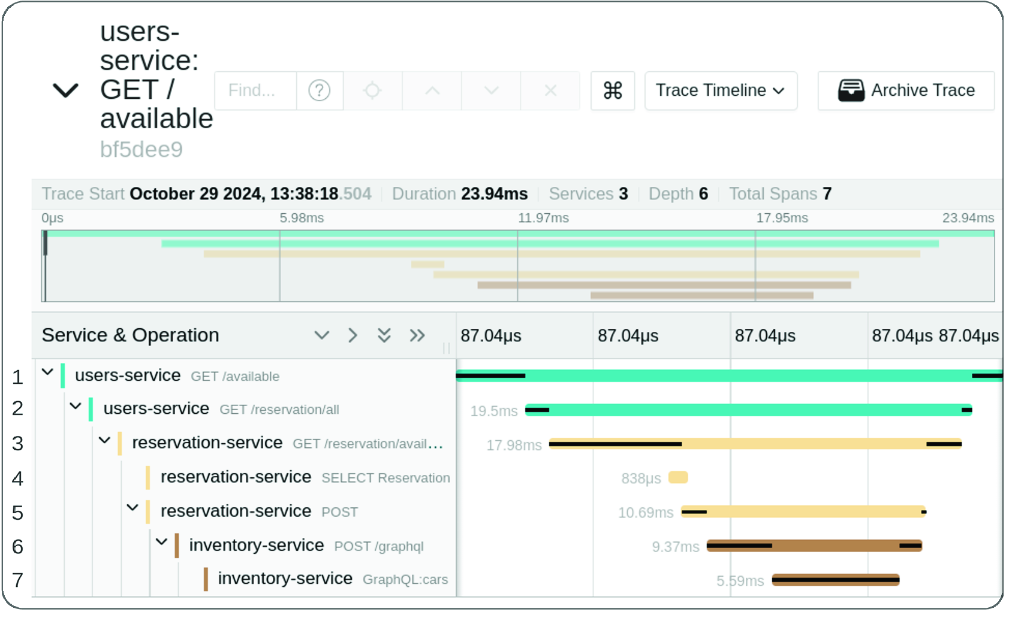Collapse one level with the right chevron icon
This screenshot has width=1012, height=624.
pos(352,335)
